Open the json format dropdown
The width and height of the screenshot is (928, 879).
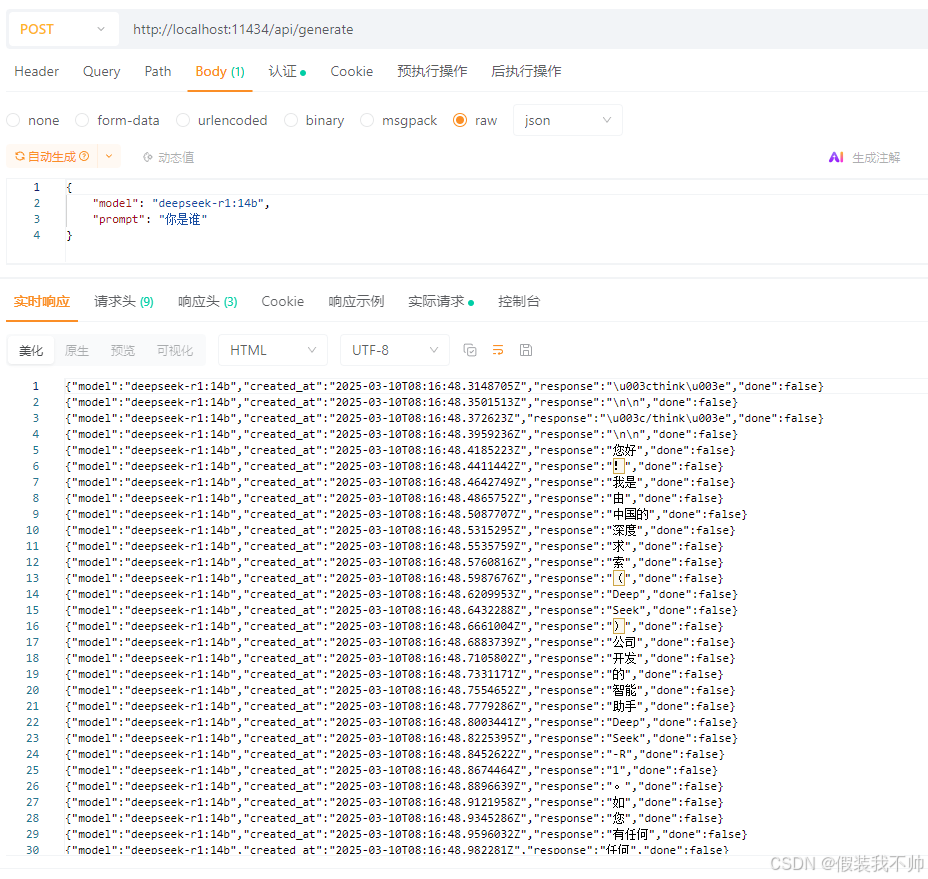(x=568, y=120)
